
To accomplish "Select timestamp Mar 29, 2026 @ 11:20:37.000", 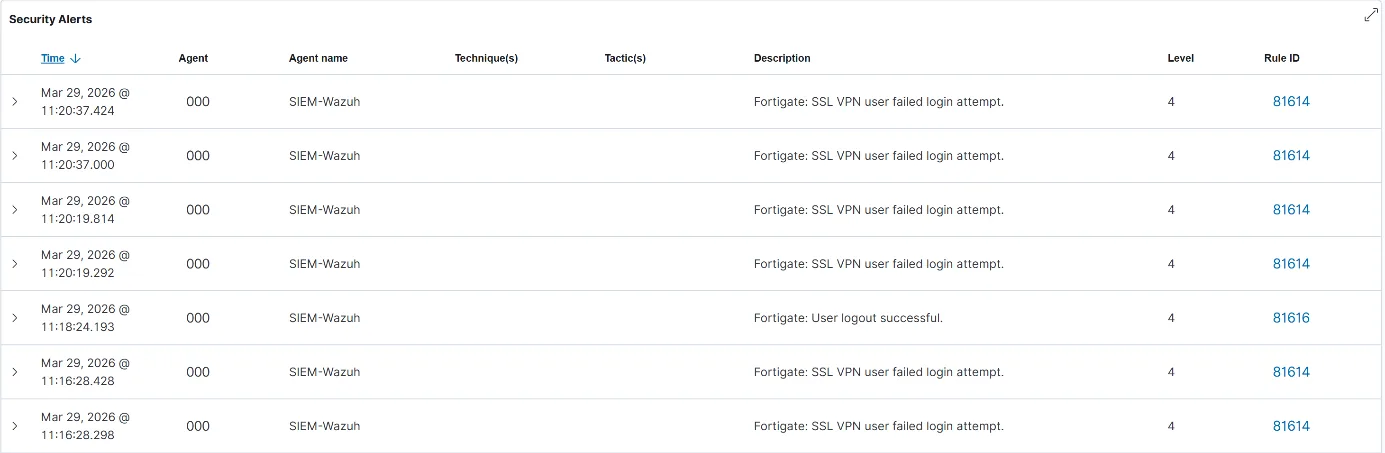I will [x=85, y=155].
